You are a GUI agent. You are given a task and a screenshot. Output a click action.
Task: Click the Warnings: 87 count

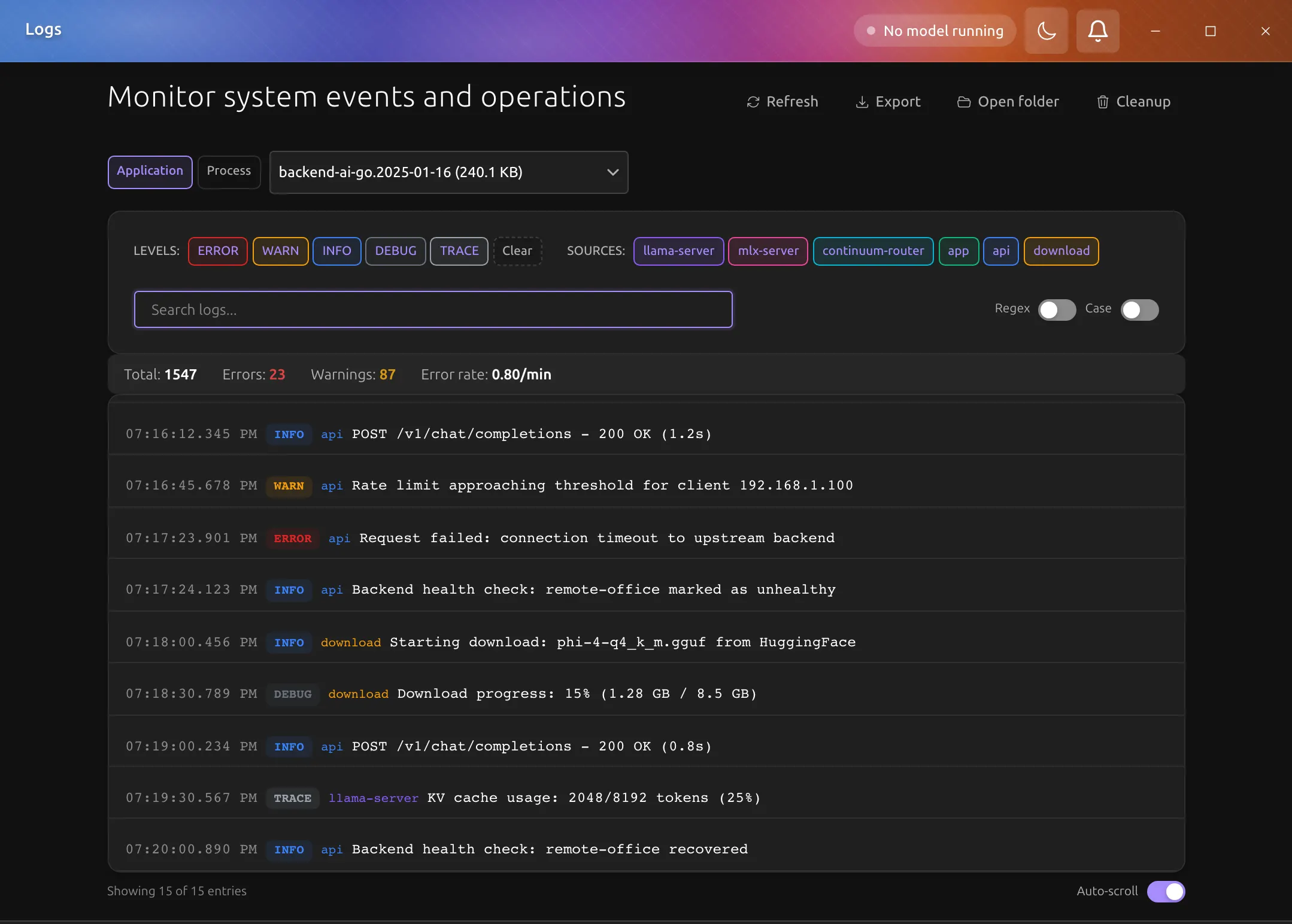353,375
